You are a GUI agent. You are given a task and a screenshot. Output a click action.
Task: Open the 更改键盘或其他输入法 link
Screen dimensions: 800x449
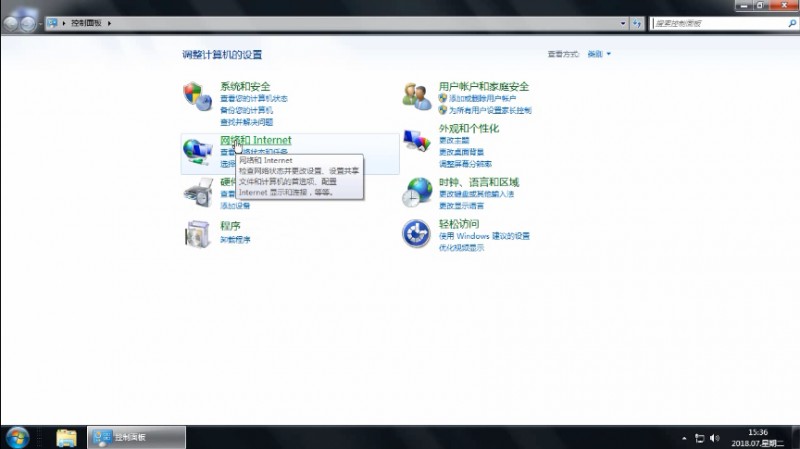click(477, 193)
